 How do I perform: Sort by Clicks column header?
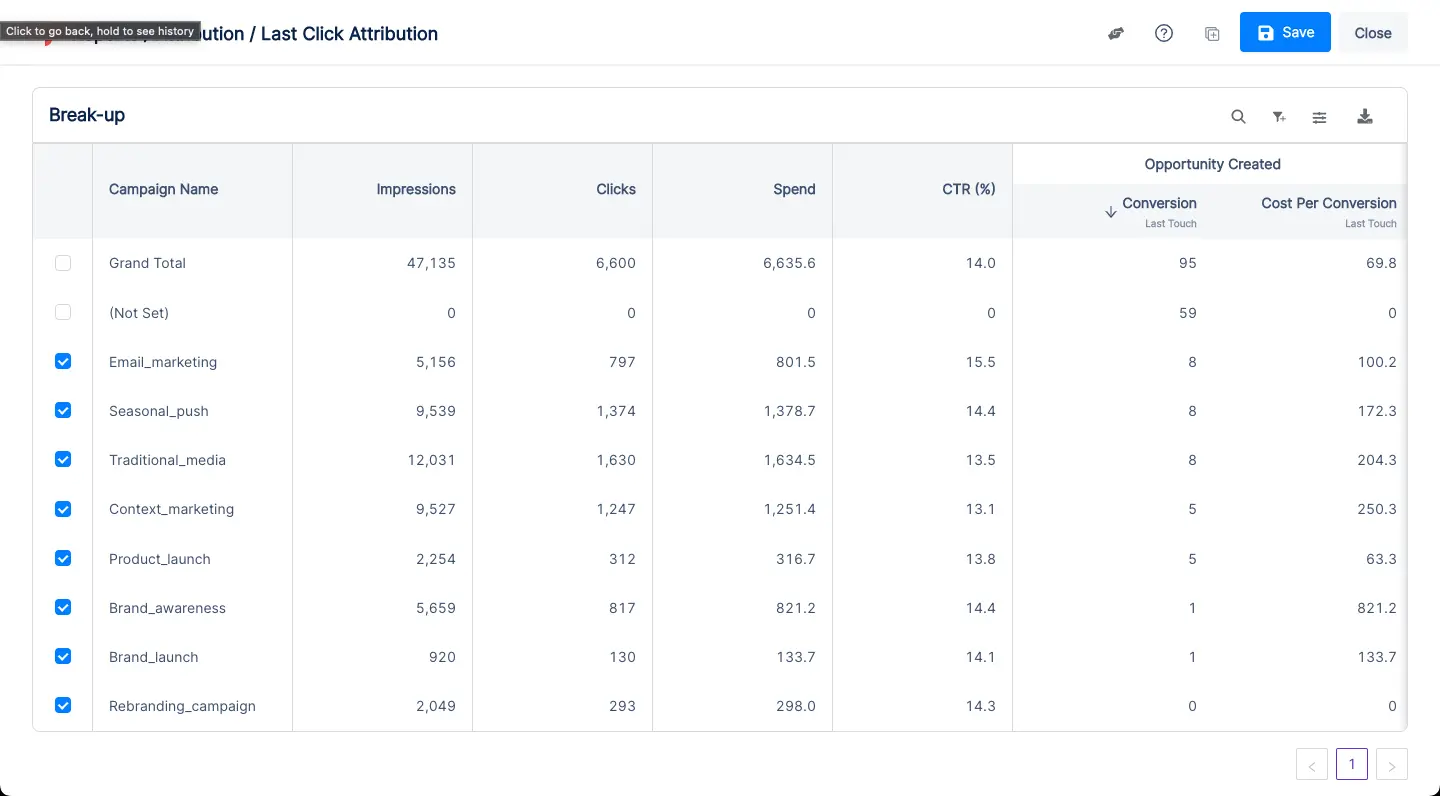tap(616, 189)
